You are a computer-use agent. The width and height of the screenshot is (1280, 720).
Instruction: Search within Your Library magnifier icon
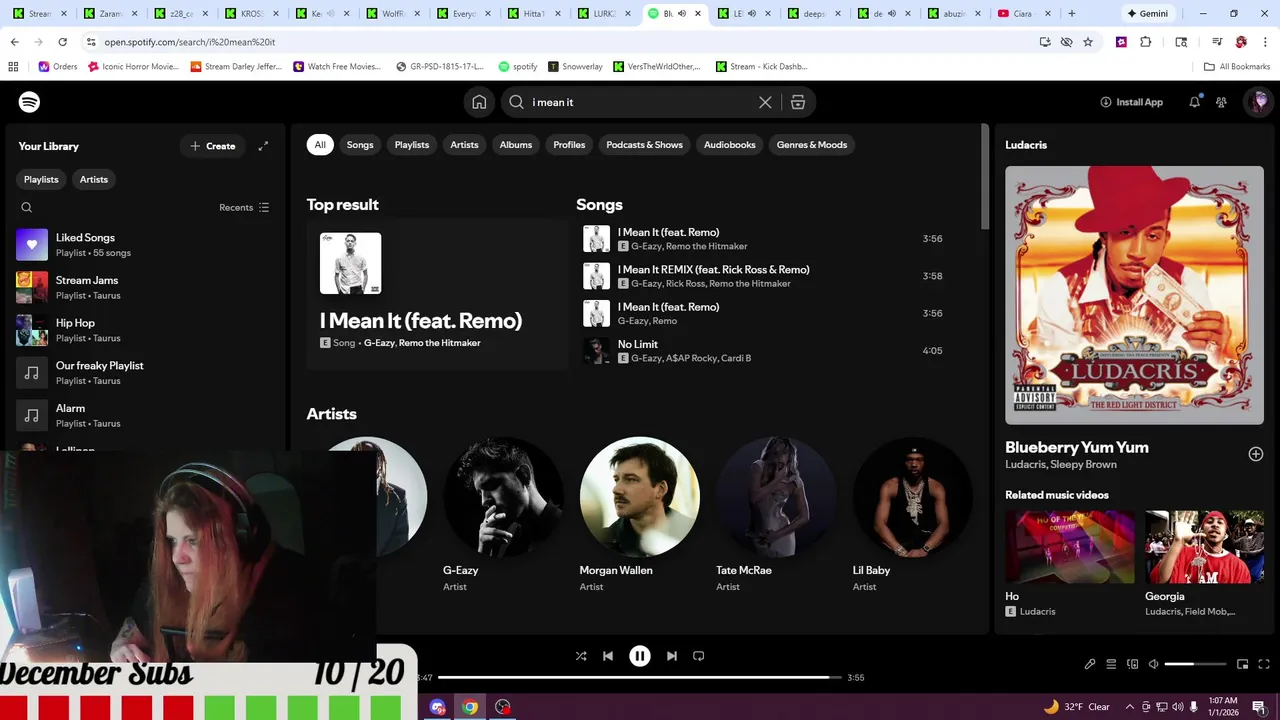[x=27, y=208]
